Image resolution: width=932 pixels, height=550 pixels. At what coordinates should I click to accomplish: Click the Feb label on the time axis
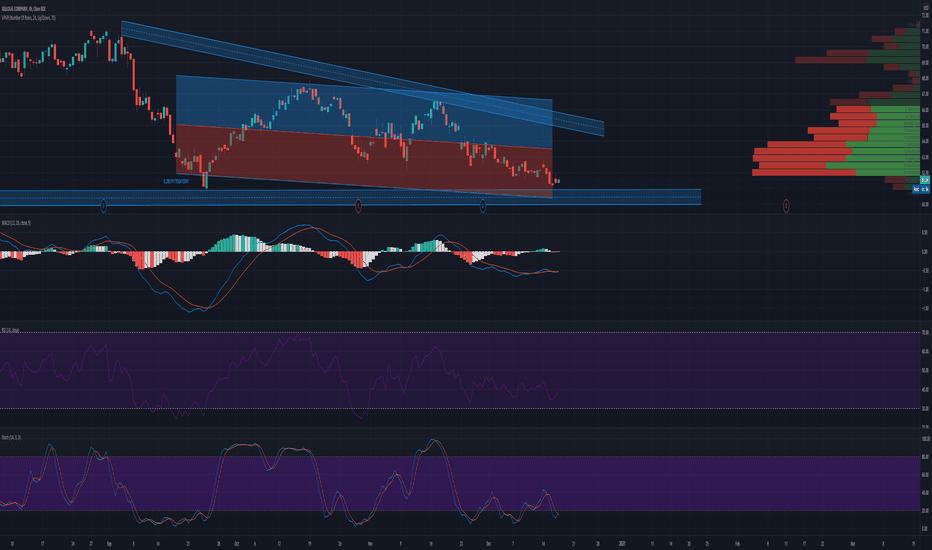point(736,543)
